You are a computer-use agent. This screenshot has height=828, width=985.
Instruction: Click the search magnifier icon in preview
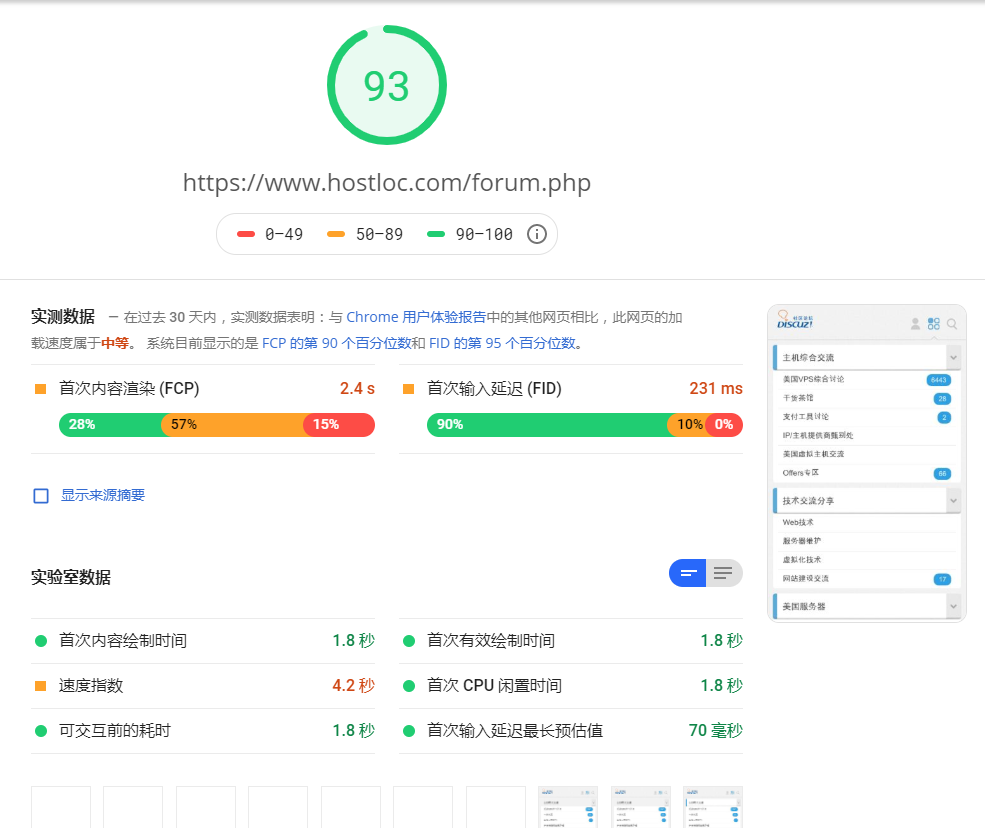tap(952, 324)
